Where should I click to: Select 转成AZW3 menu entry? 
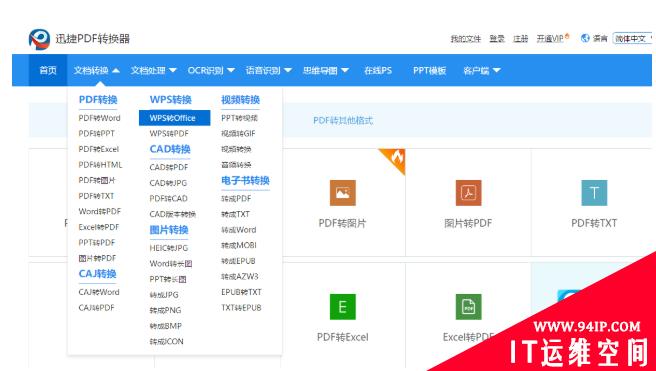240,276
